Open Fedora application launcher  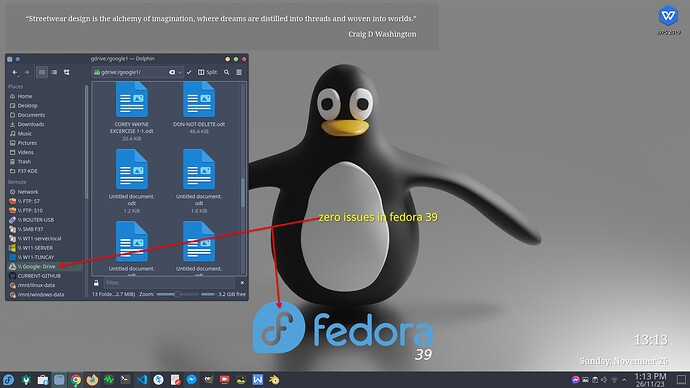click(x=8, y=380)
